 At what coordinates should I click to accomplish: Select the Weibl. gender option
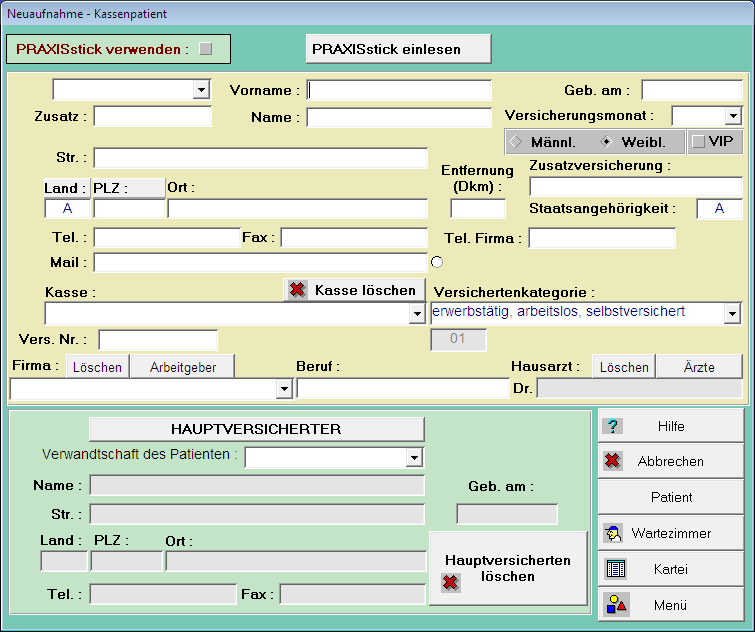coord(606,142)
